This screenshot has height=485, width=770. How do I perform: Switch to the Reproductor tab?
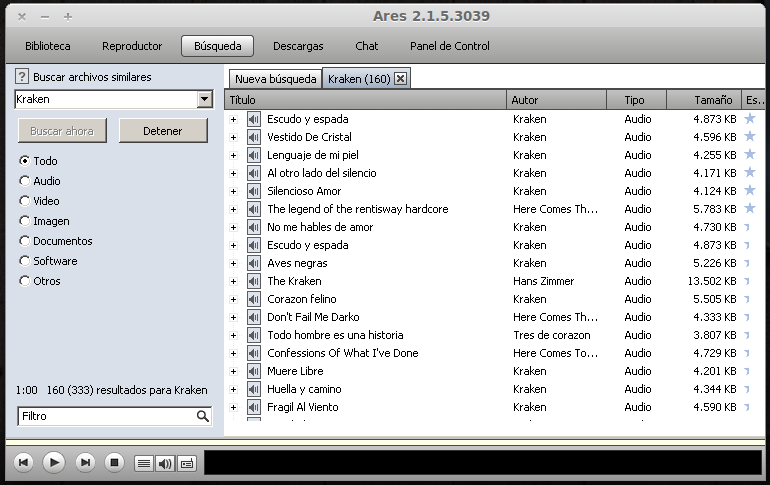[132, 46]
